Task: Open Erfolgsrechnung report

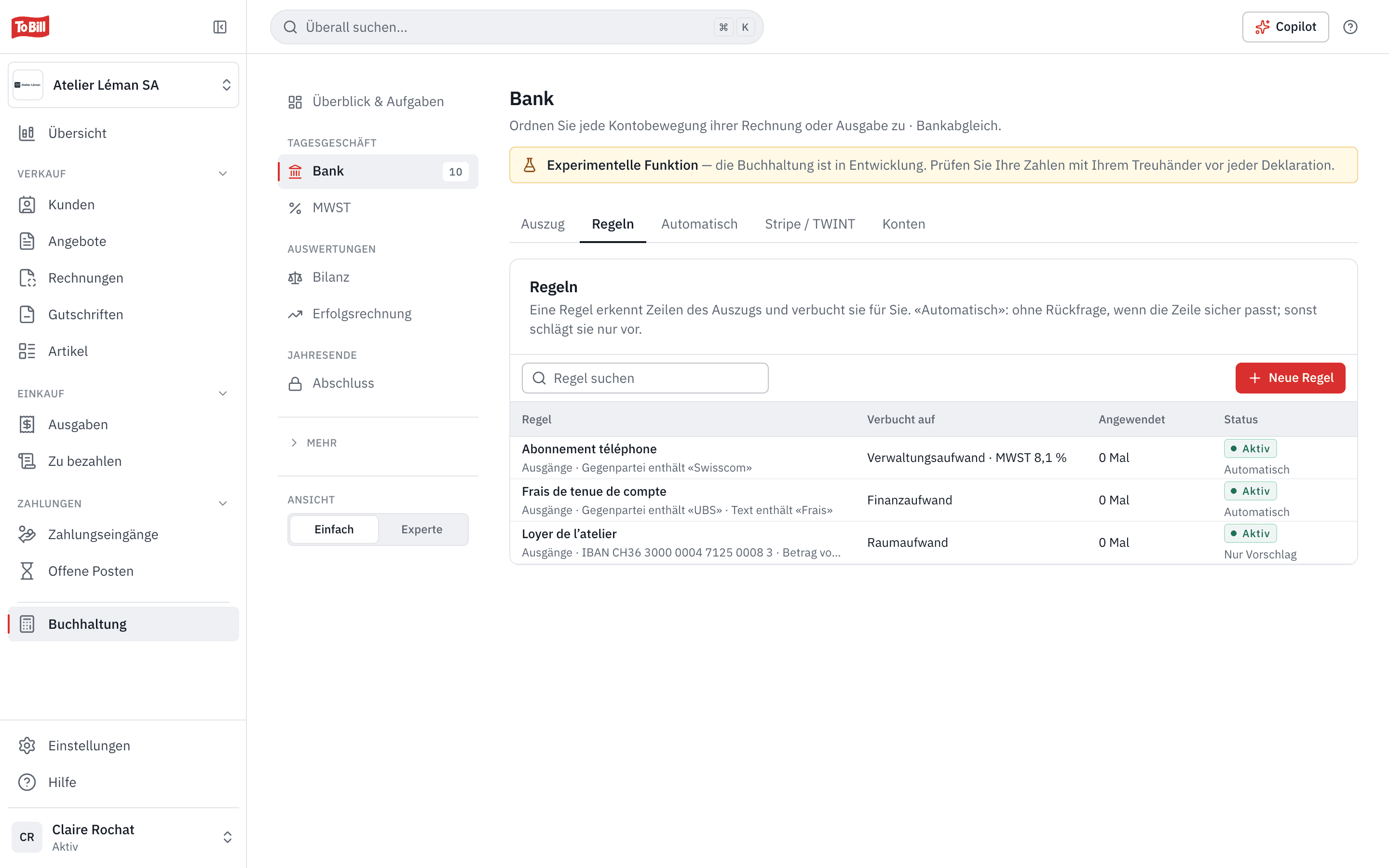Action: tap(378, 314)
